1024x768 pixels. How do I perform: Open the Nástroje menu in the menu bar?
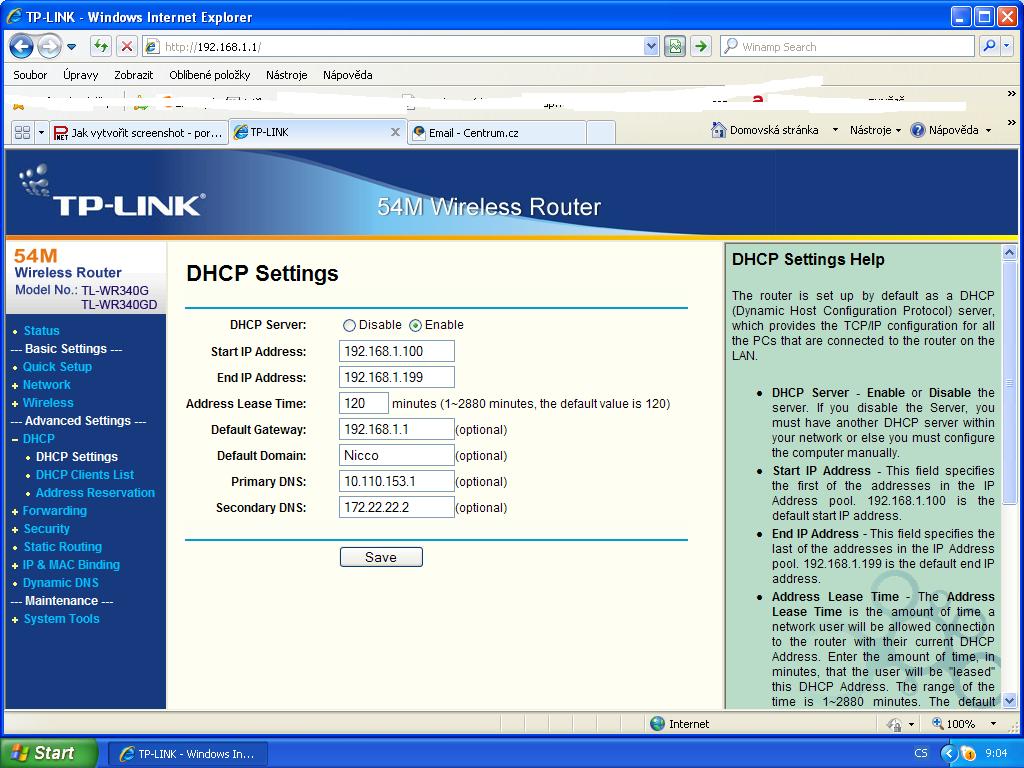coord(287,75)
